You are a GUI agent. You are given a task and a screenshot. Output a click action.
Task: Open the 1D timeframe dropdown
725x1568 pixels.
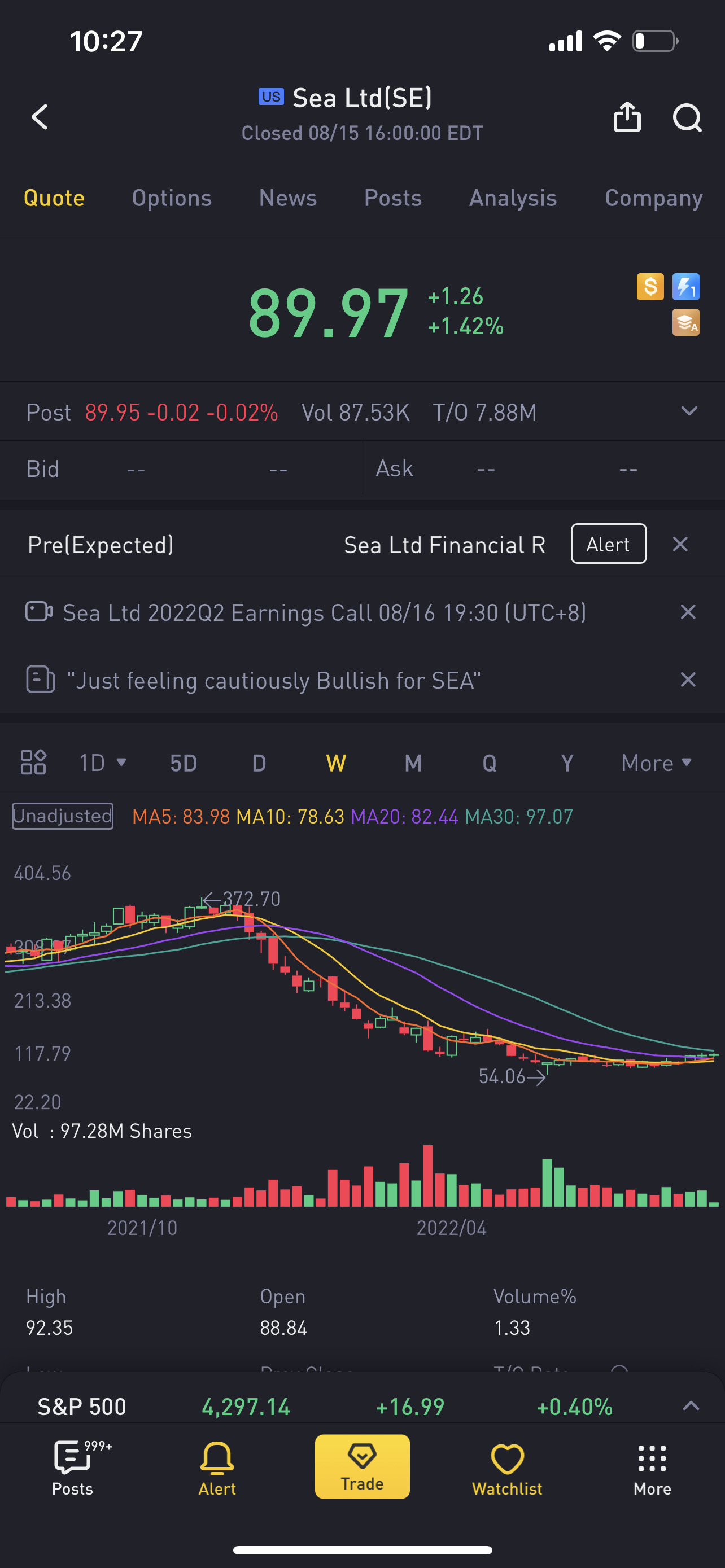coord(102,763)
